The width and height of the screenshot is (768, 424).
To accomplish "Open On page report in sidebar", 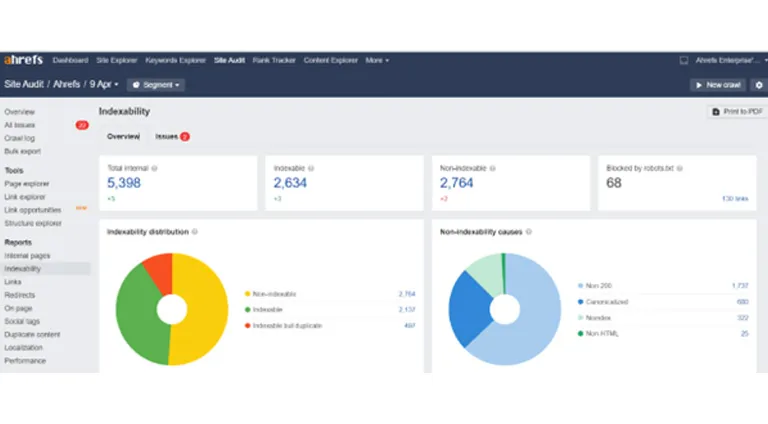I will (x=18, y=309).
